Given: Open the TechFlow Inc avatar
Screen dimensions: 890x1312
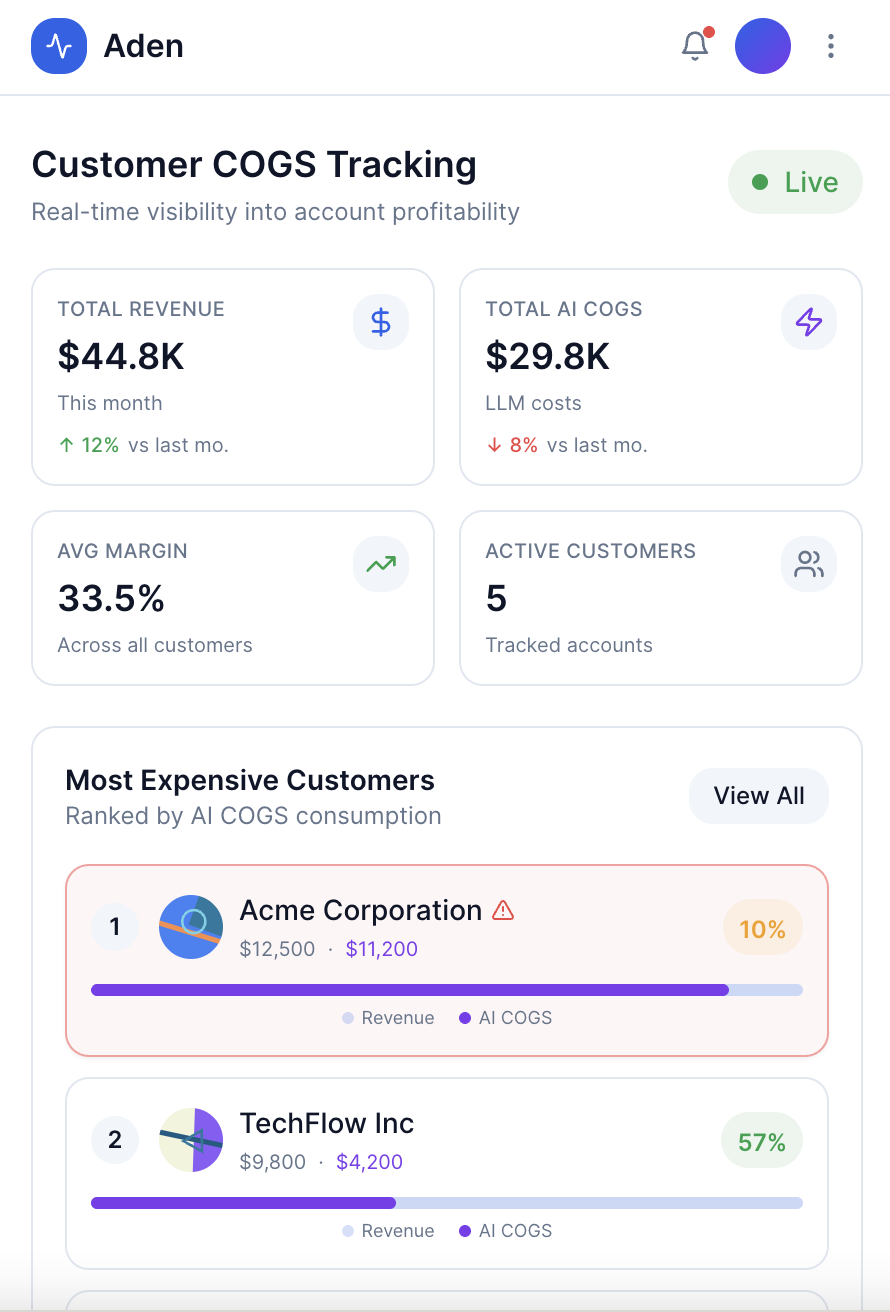Looking at the screenshot, I should [x=191, y=1140].
